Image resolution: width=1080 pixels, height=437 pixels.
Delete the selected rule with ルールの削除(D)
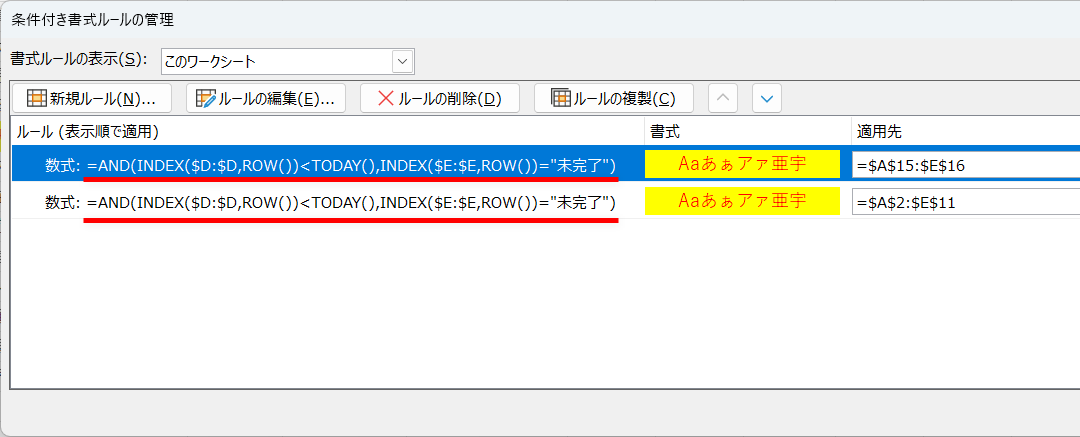[x=439, y=99]
